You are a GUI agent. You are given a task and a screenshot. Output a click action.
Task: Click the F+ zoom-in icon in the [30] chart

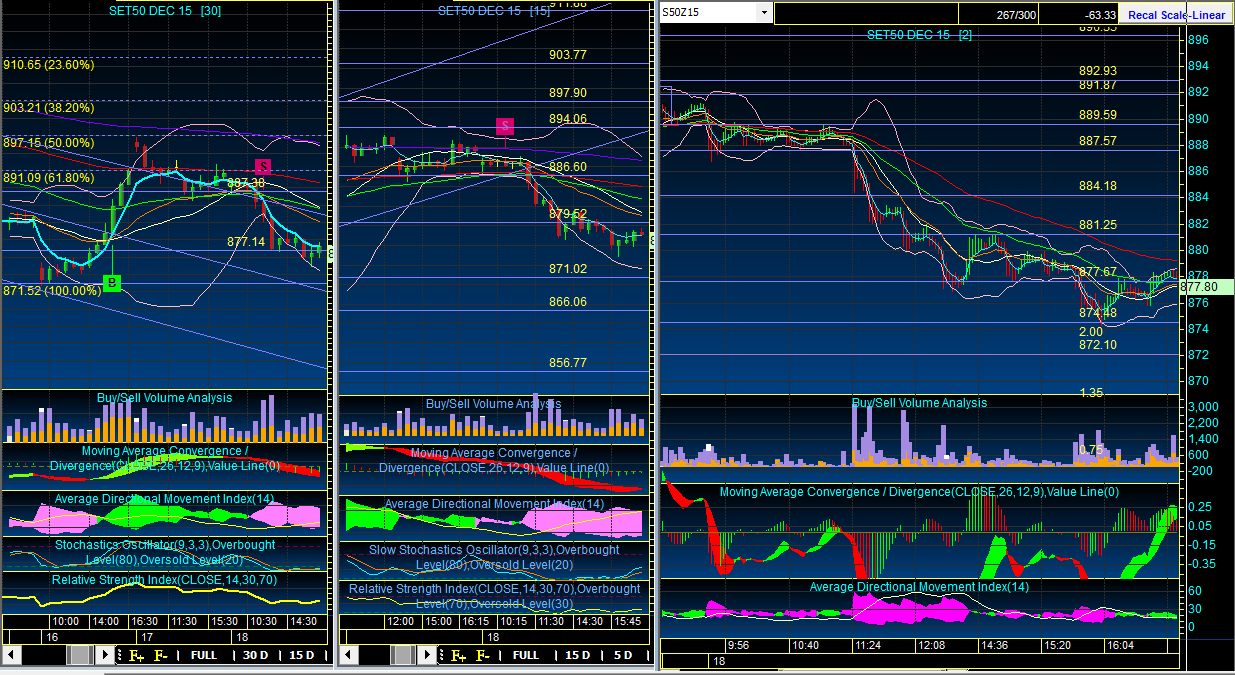pyautogui.click(x=136, y=655)
